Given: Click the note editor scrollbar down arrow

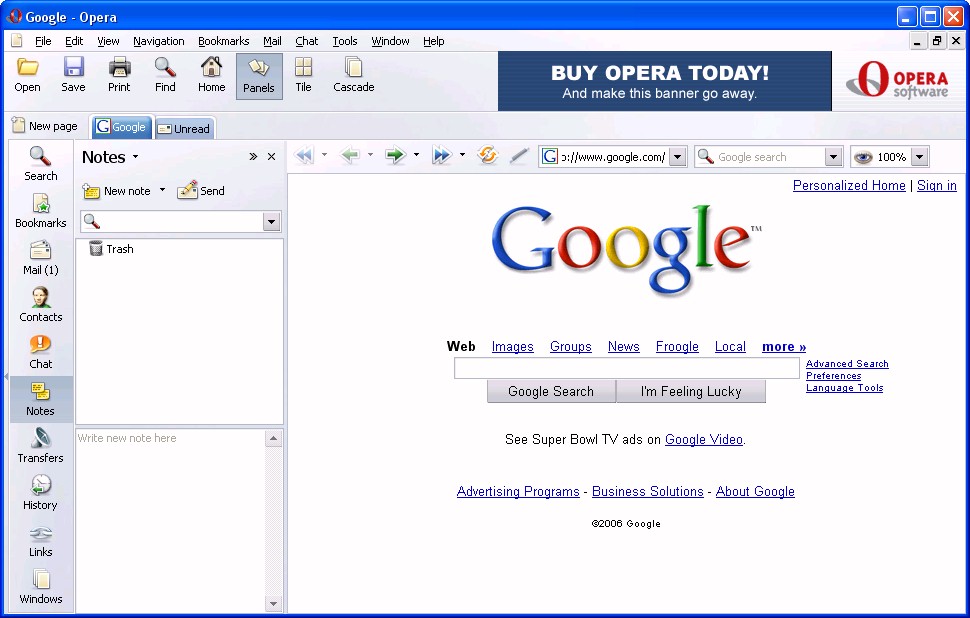Looking at the screenshot, I should point(273,603).
